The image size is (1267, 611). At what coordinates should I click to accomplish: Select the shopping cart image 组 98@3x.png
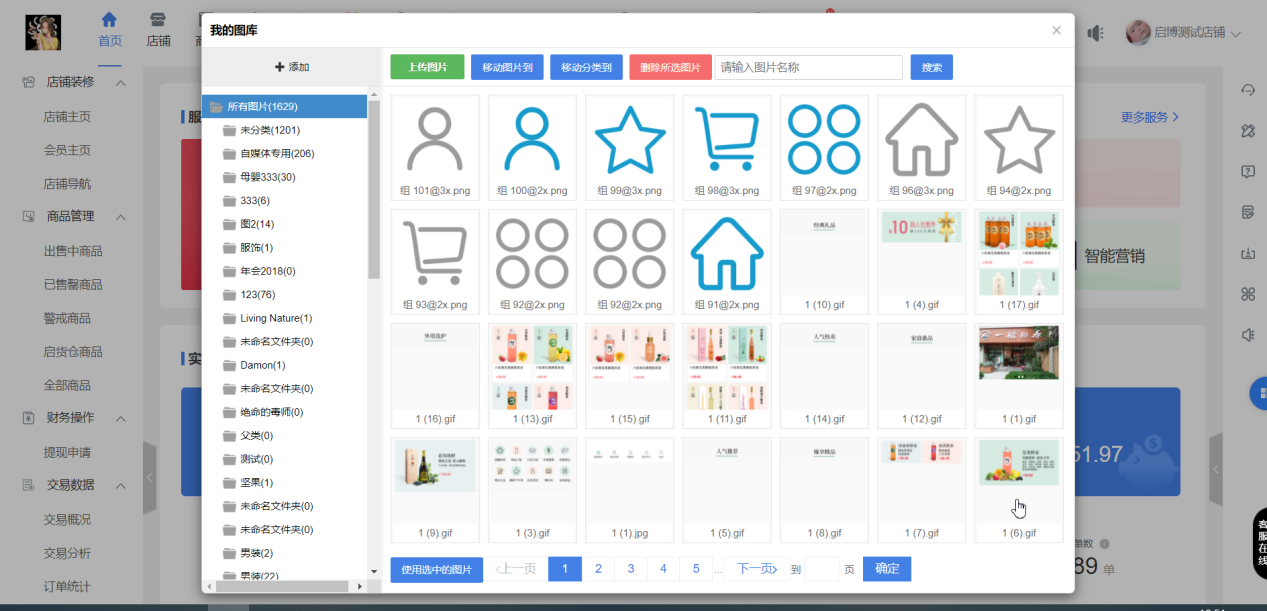click(x=726, y=140)
